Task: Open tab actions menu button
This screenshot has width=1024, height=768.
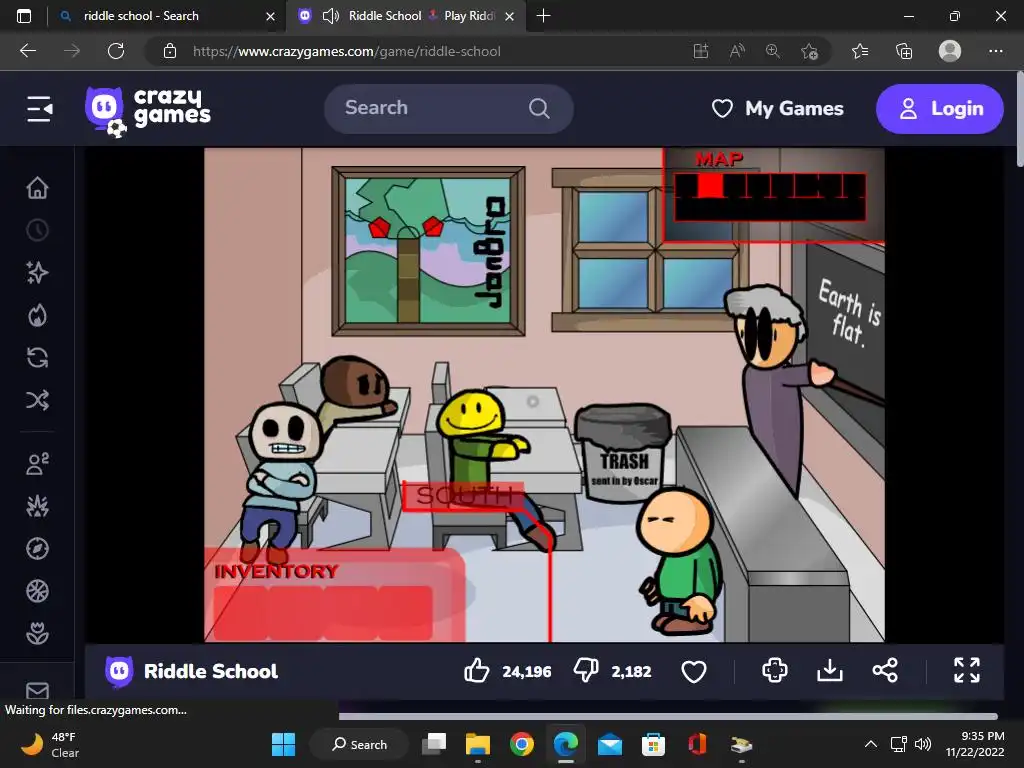Action: 24,16
